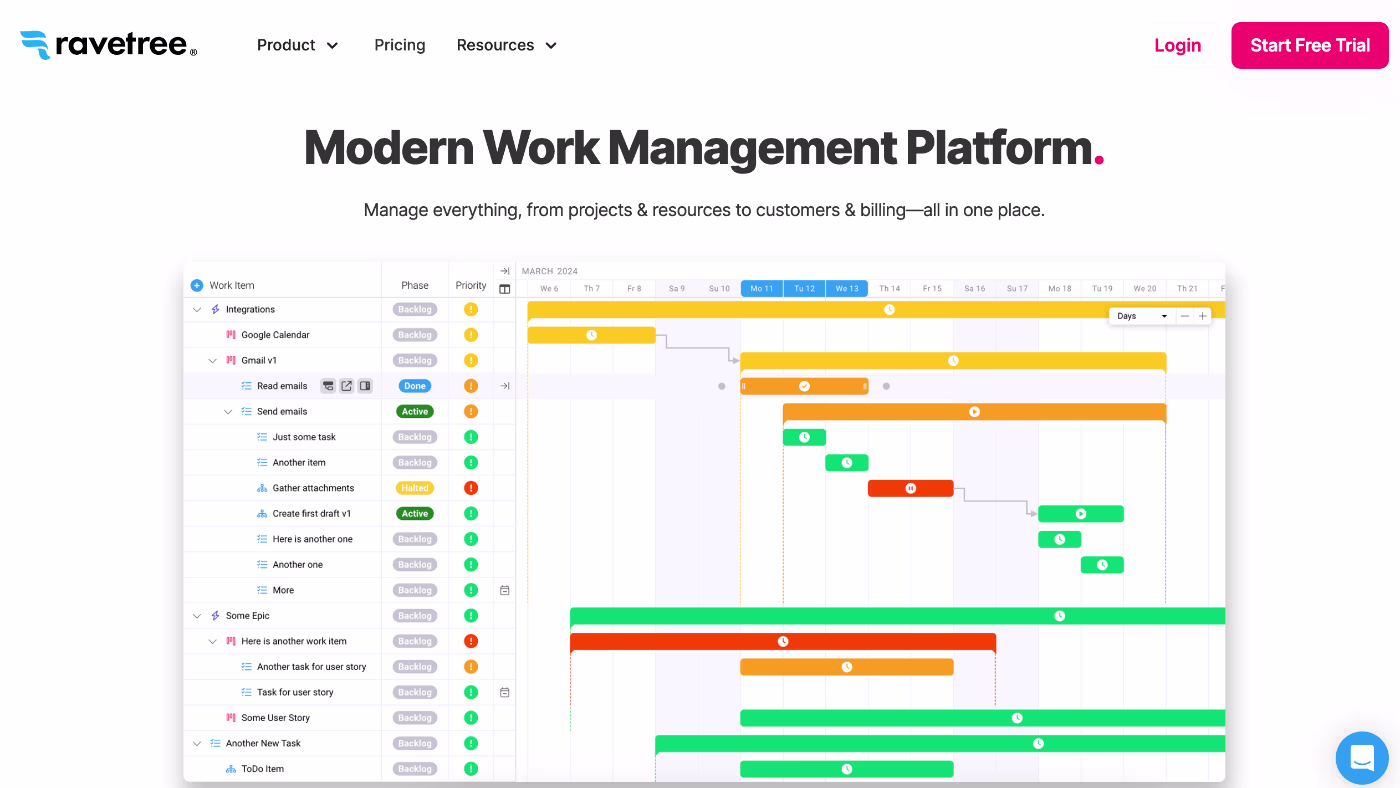Screen dimensions: 1400x788
Task: Click the Login link
Action: point(1177,45)
